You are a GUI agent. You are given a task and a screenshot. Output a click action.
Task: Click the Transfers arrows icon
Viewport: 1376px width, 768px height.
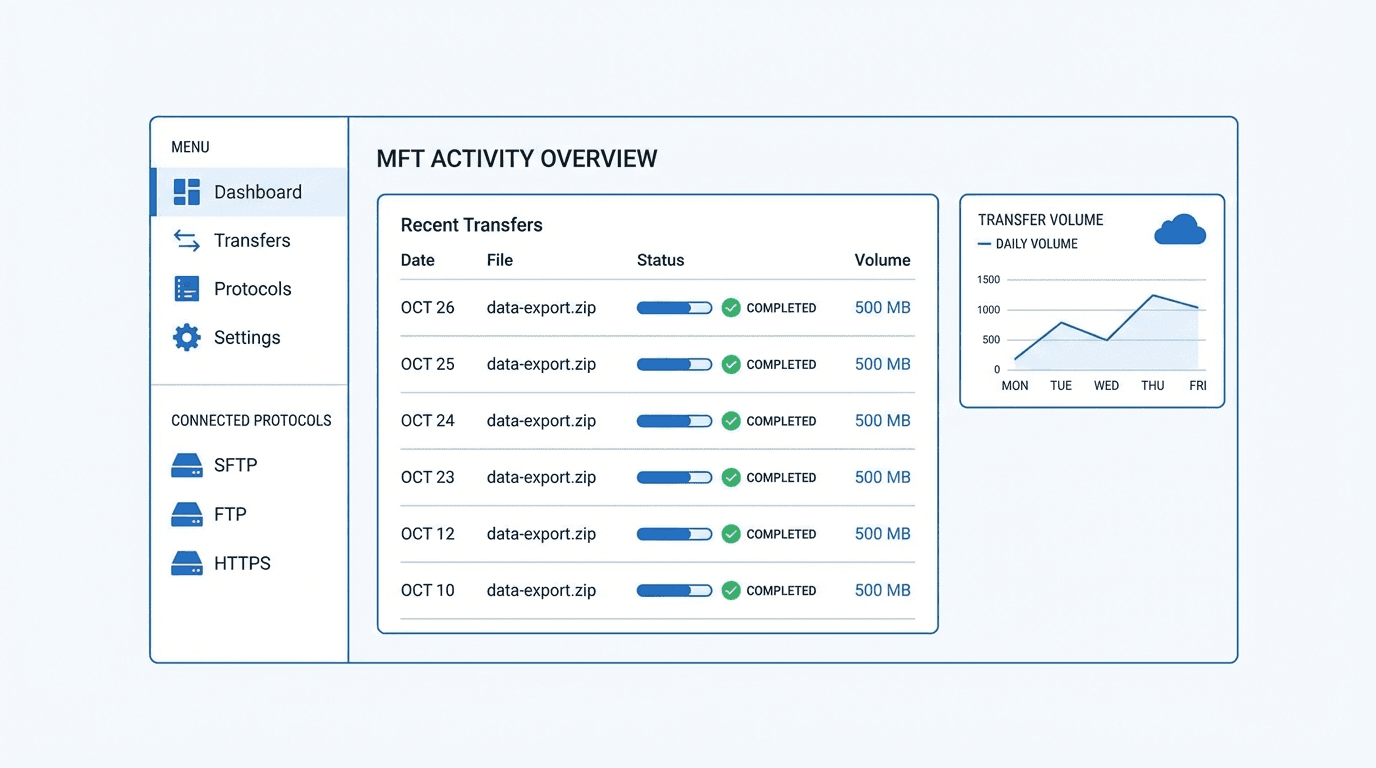tap(186, 240)
